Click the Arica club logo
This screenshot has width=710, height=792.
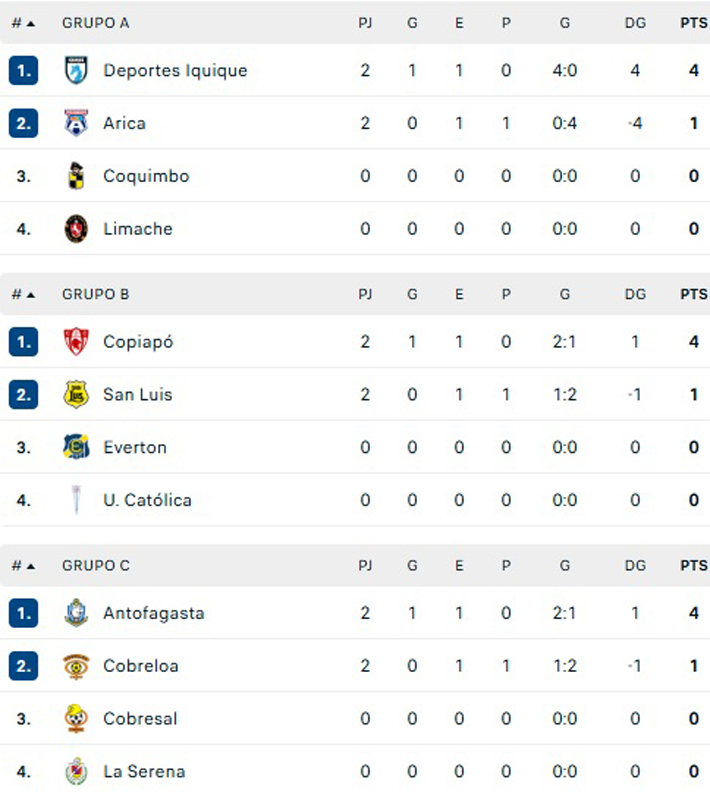[76, 124]
